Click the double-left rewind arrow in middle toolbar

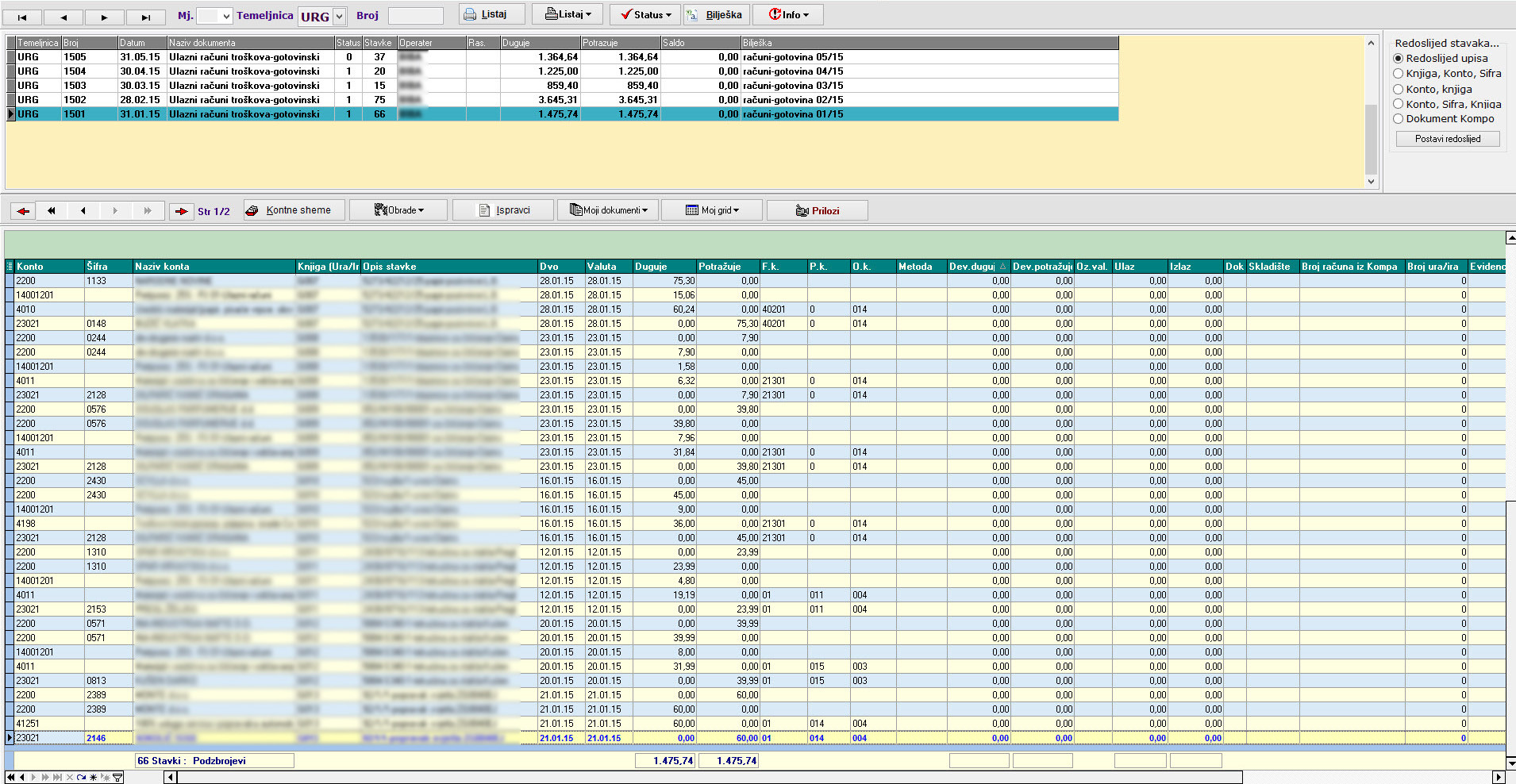52,211
